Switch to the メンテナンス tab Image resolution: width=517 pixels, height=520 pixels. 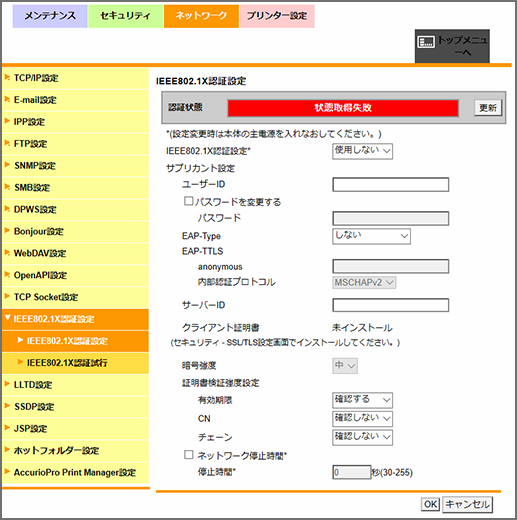tap(50, 16)
